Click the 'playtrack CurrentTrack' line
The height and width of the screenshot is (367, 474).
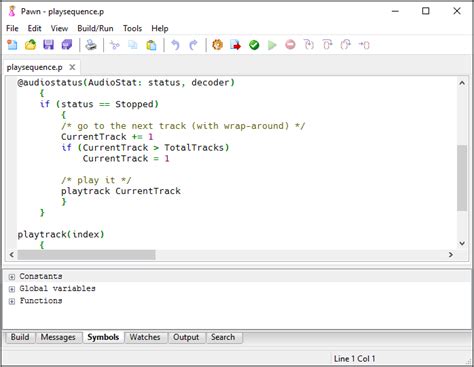coord(121,191)
